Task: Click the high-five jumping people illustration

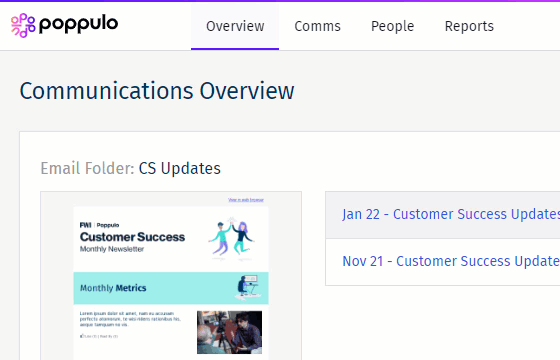Action: click(x=231, y=238)
